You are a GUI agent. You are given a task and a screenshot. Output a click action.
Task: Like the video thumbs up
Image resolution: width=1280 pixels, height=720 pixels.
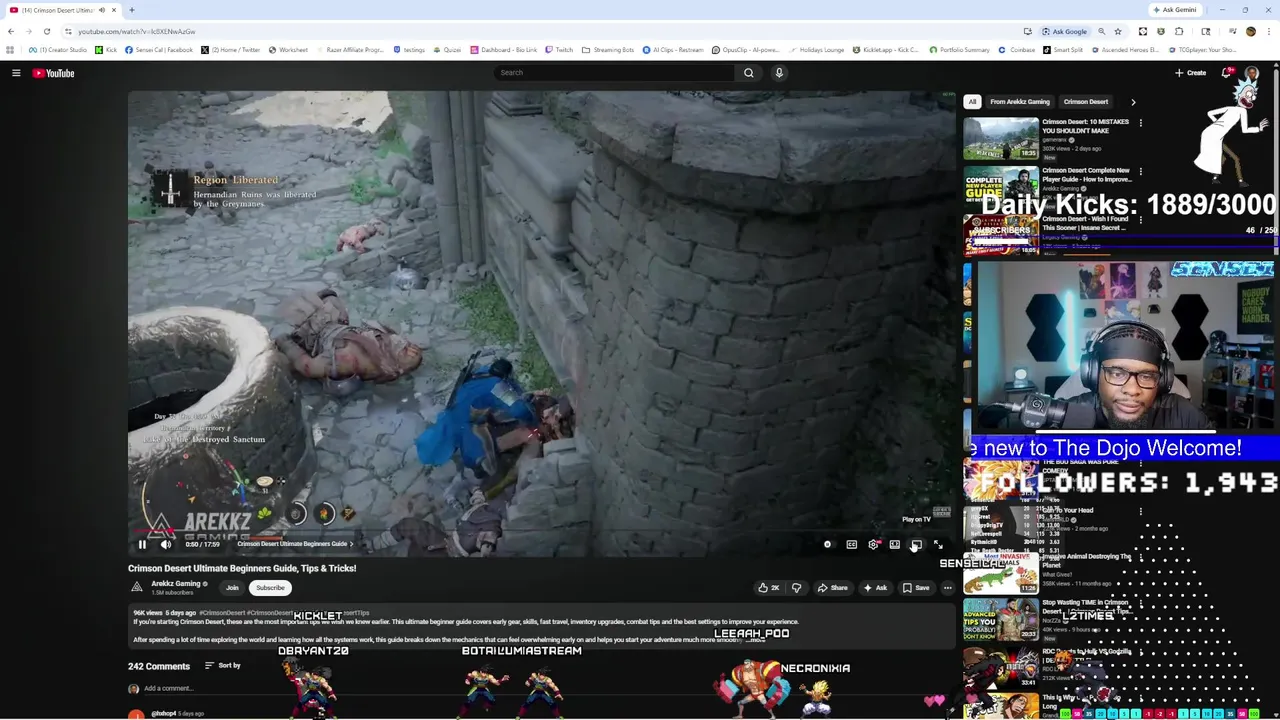769,588
